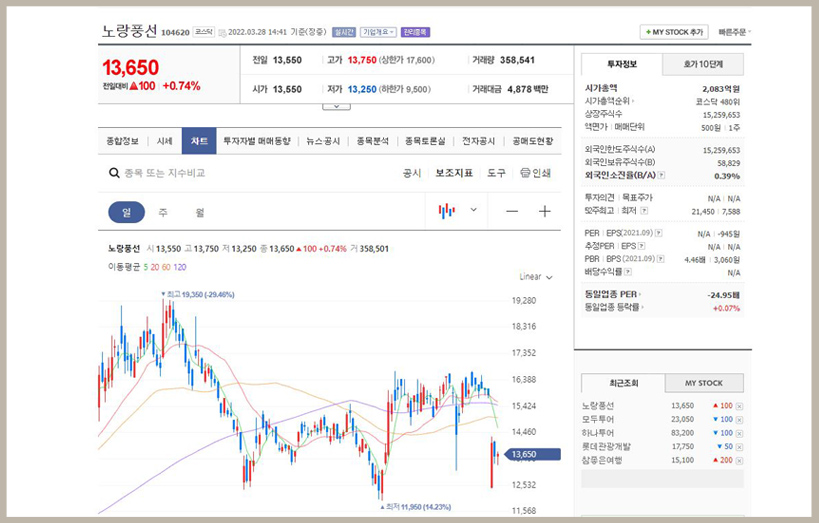Toggle the 120-day moving average
Screen dimensions: 819x523
point(180,267)
